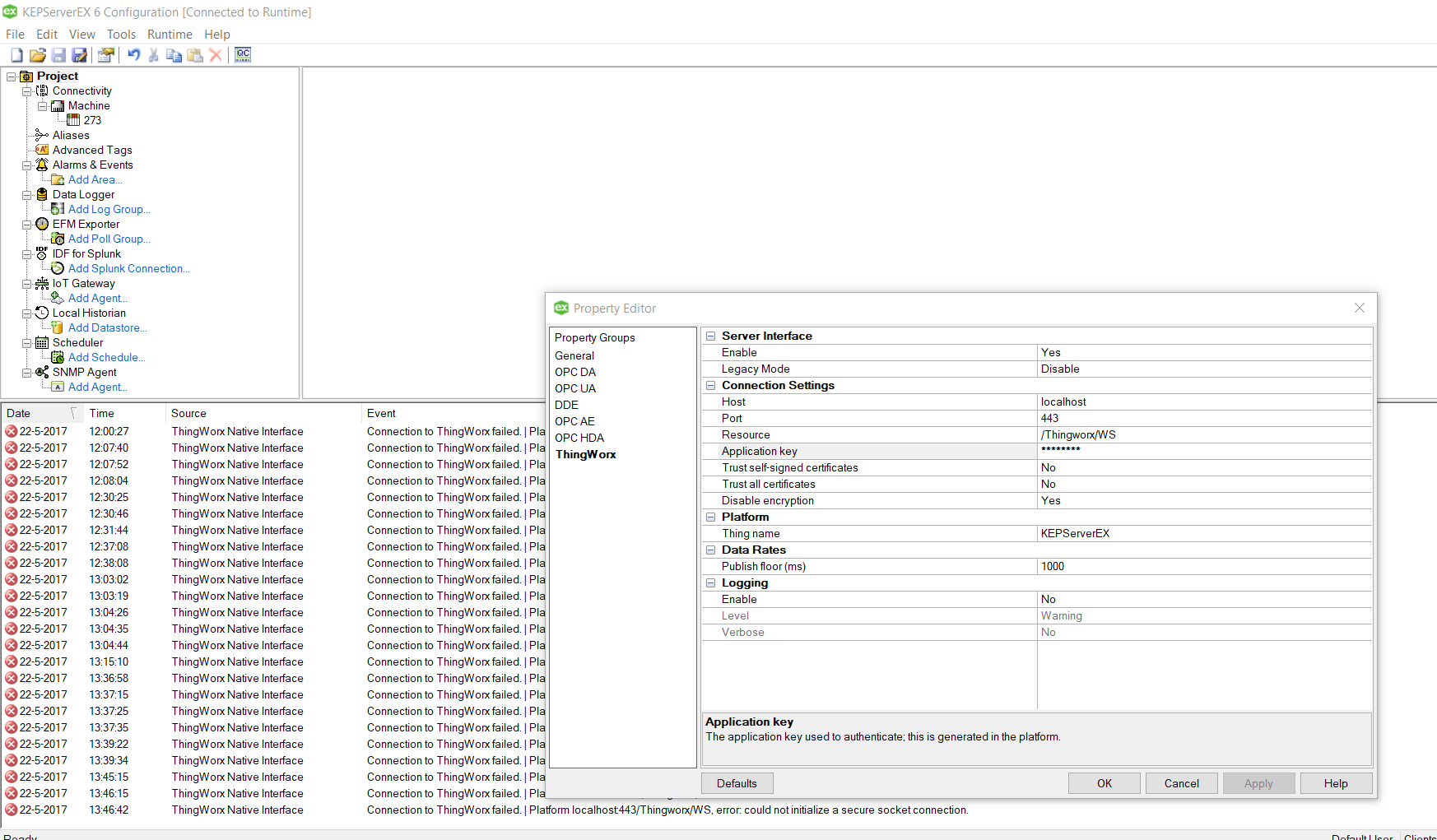The width and height of the screenshot is (1437, 840).
Task: Click the Logging Enable value No
Action: [x=1204, y=599]
